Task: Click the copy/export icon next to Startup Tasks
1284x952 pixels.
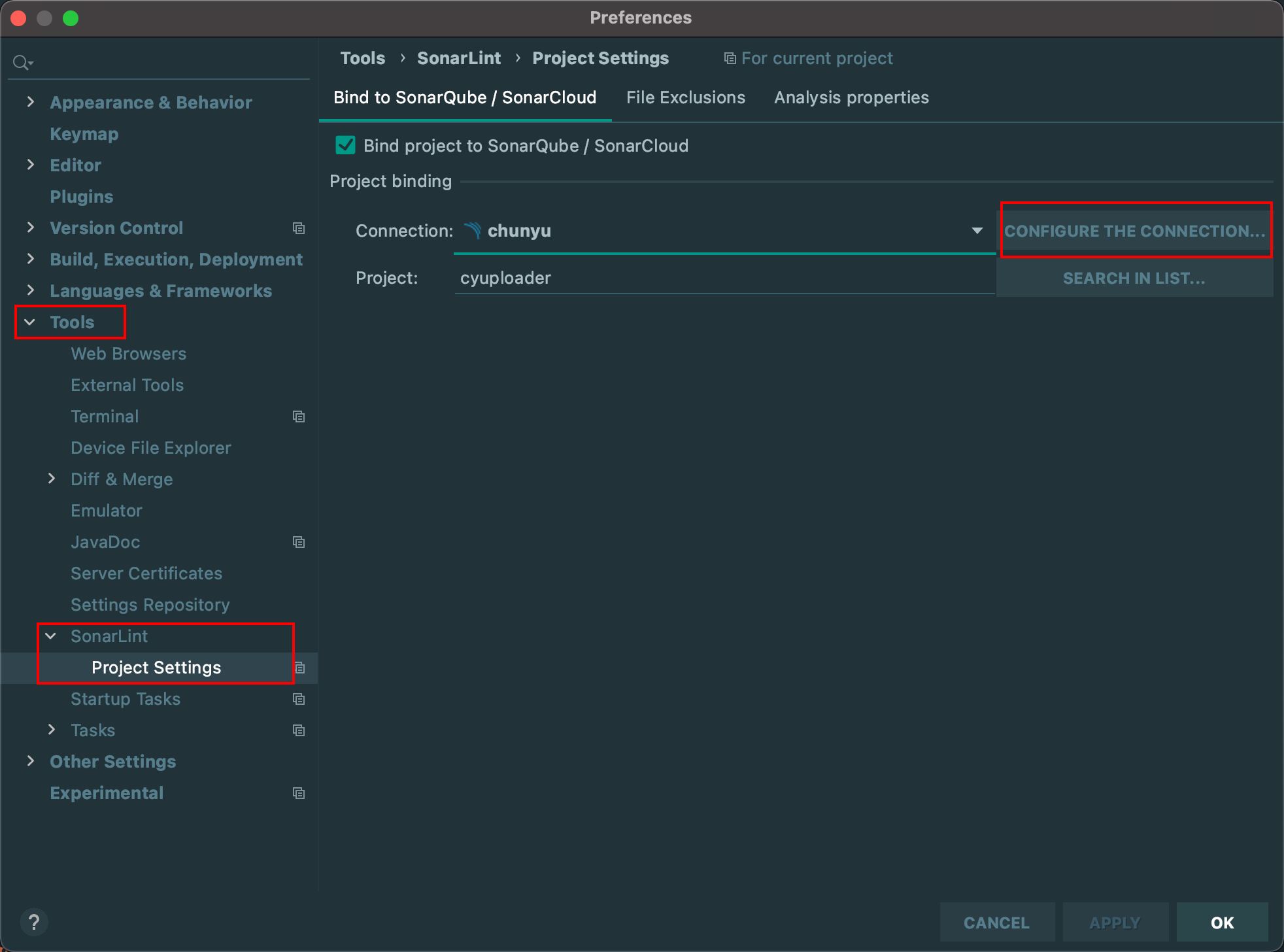Action: click(299, 698)
